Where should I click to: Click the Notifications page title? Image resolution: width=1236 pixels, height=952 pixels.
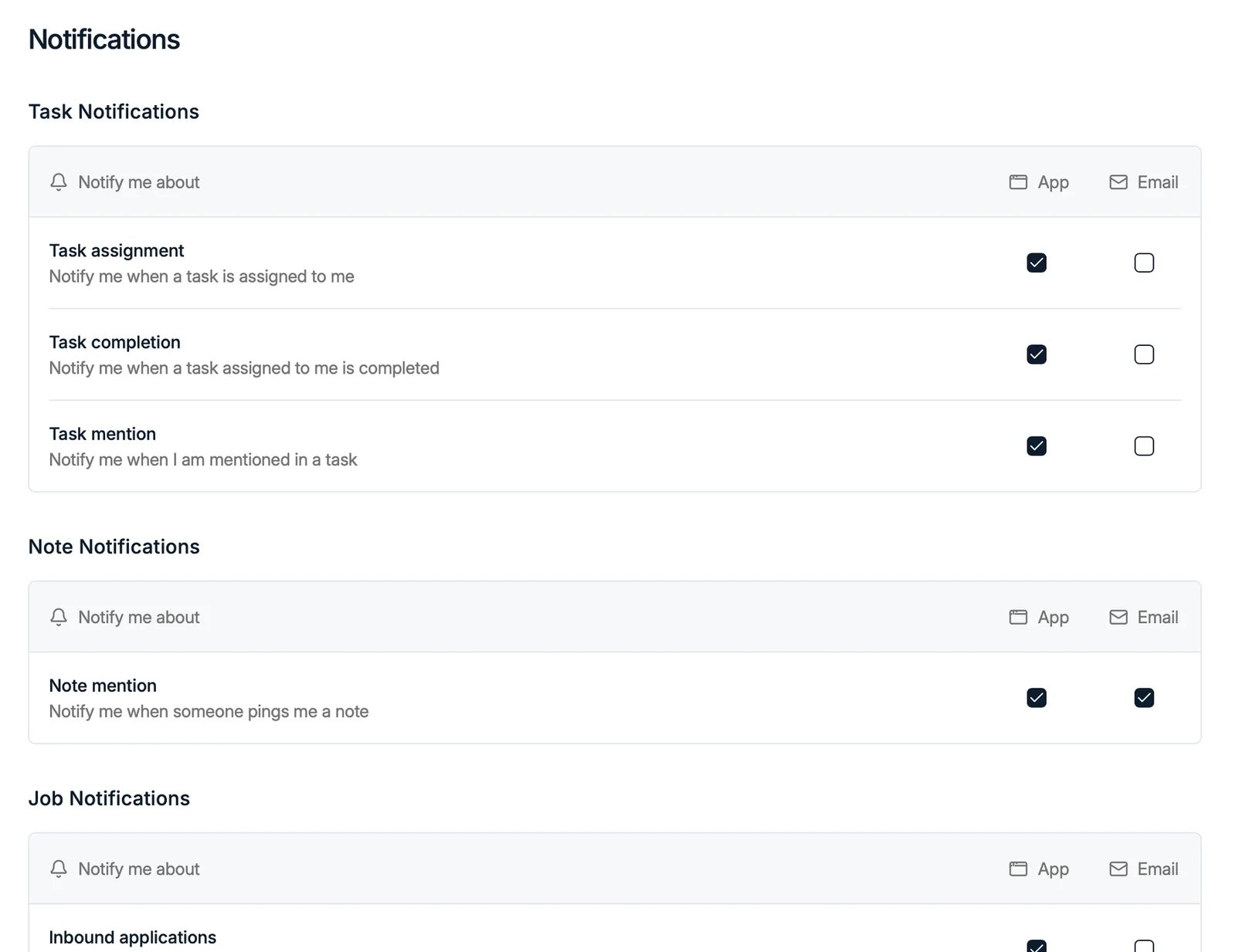pos(104,39)
